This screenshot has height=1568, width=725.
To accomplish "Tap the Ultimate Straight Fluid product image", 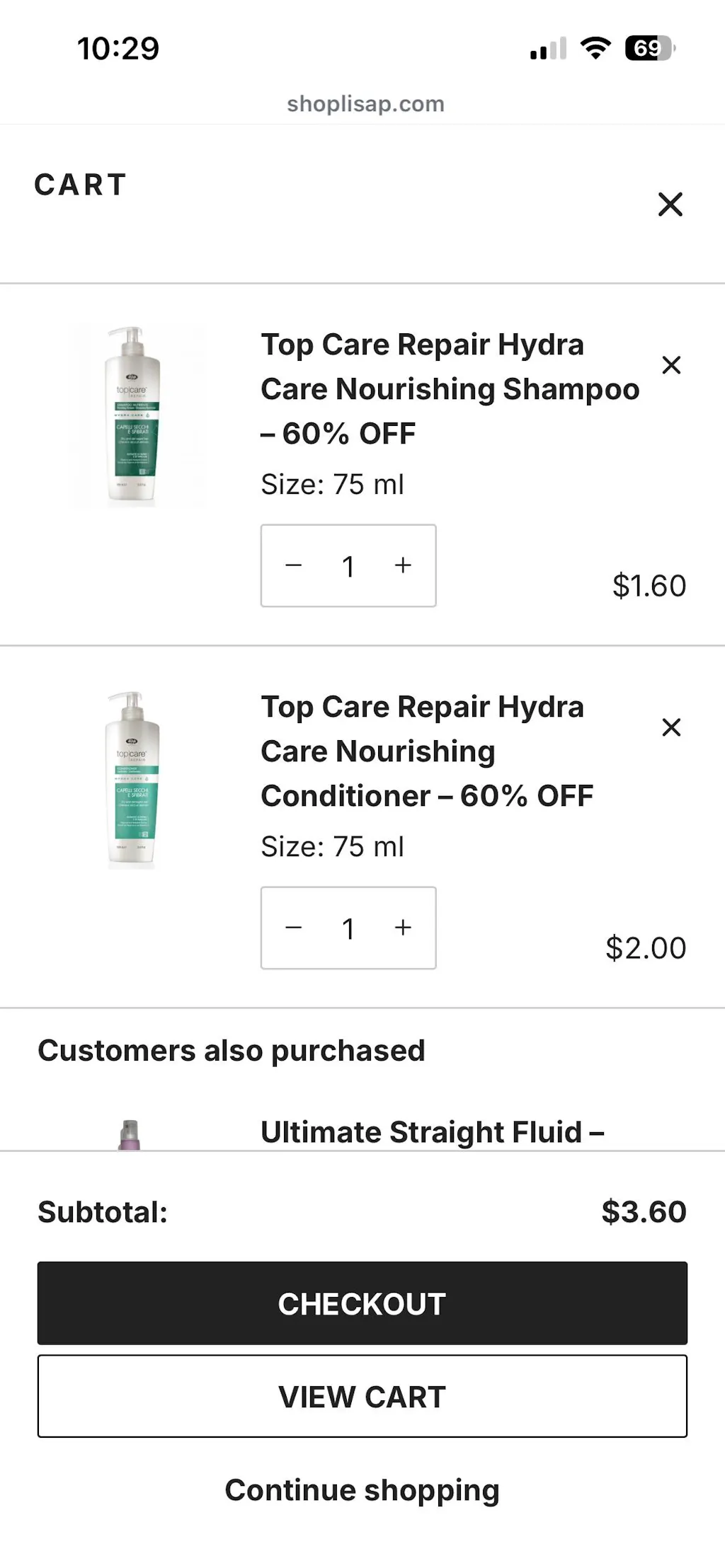I will pos(129,1134).
